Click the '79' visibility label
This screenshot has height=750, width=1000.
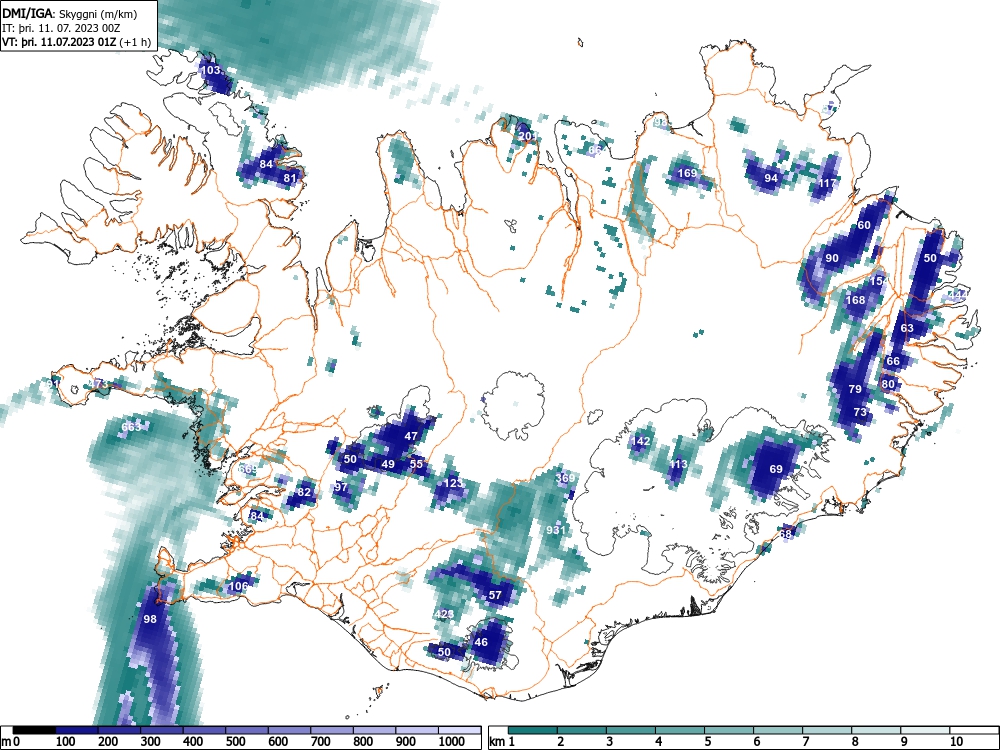click(855, 389)
